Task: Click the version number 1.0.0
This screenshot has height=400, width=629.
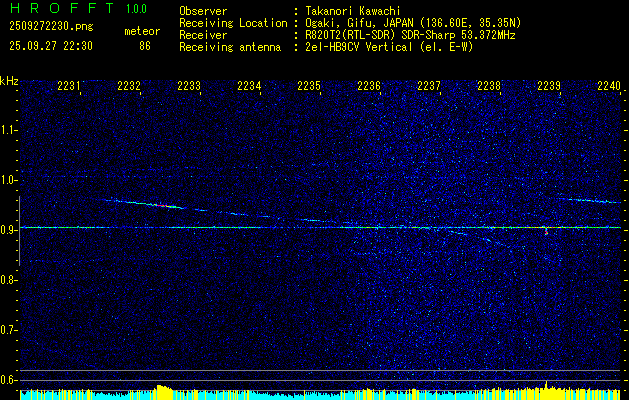Action: tap(136, 9)
